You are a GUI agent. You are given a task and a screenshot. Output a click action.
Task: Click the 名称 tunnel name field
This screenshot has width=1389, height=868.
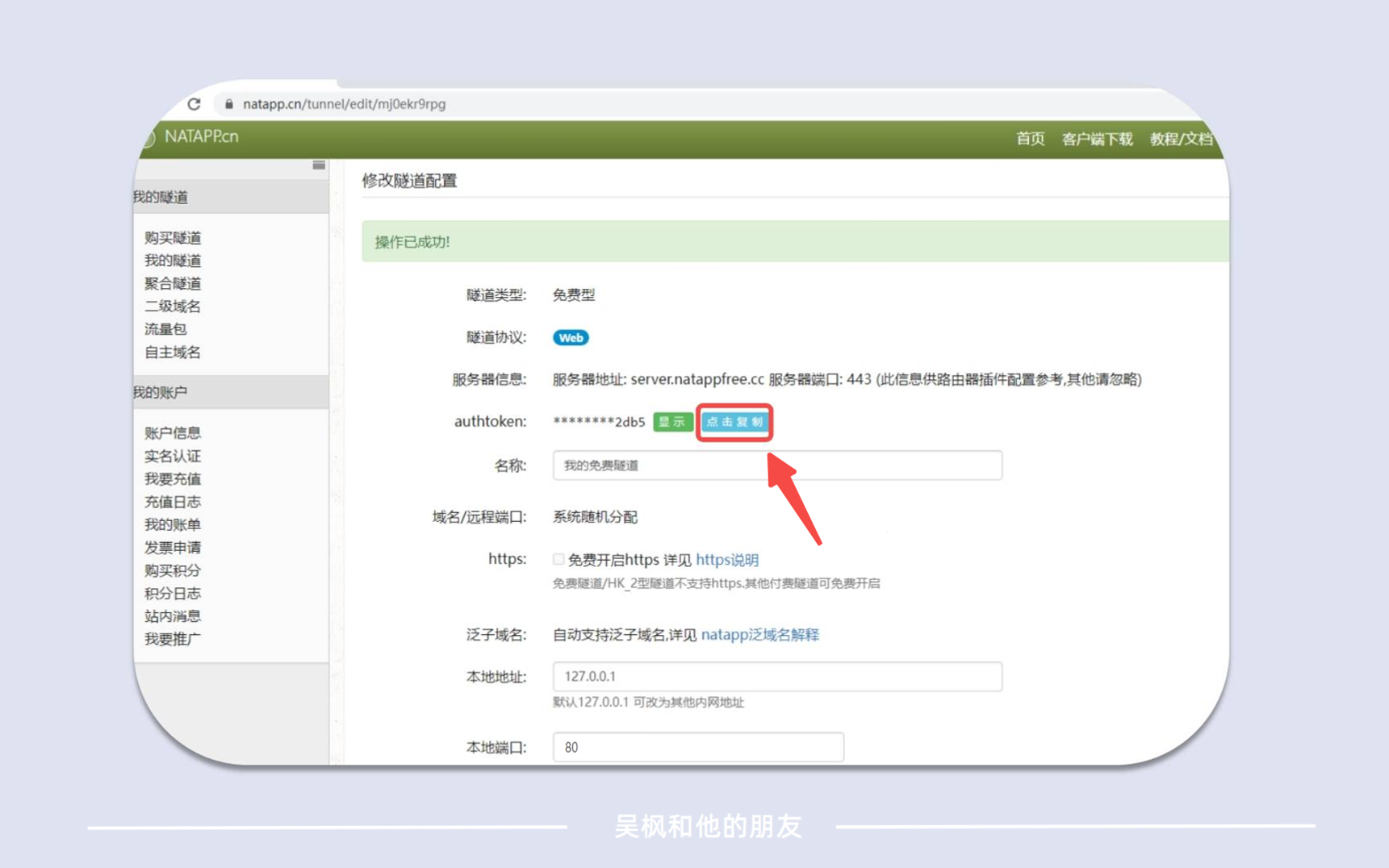[x=777, y=465]
